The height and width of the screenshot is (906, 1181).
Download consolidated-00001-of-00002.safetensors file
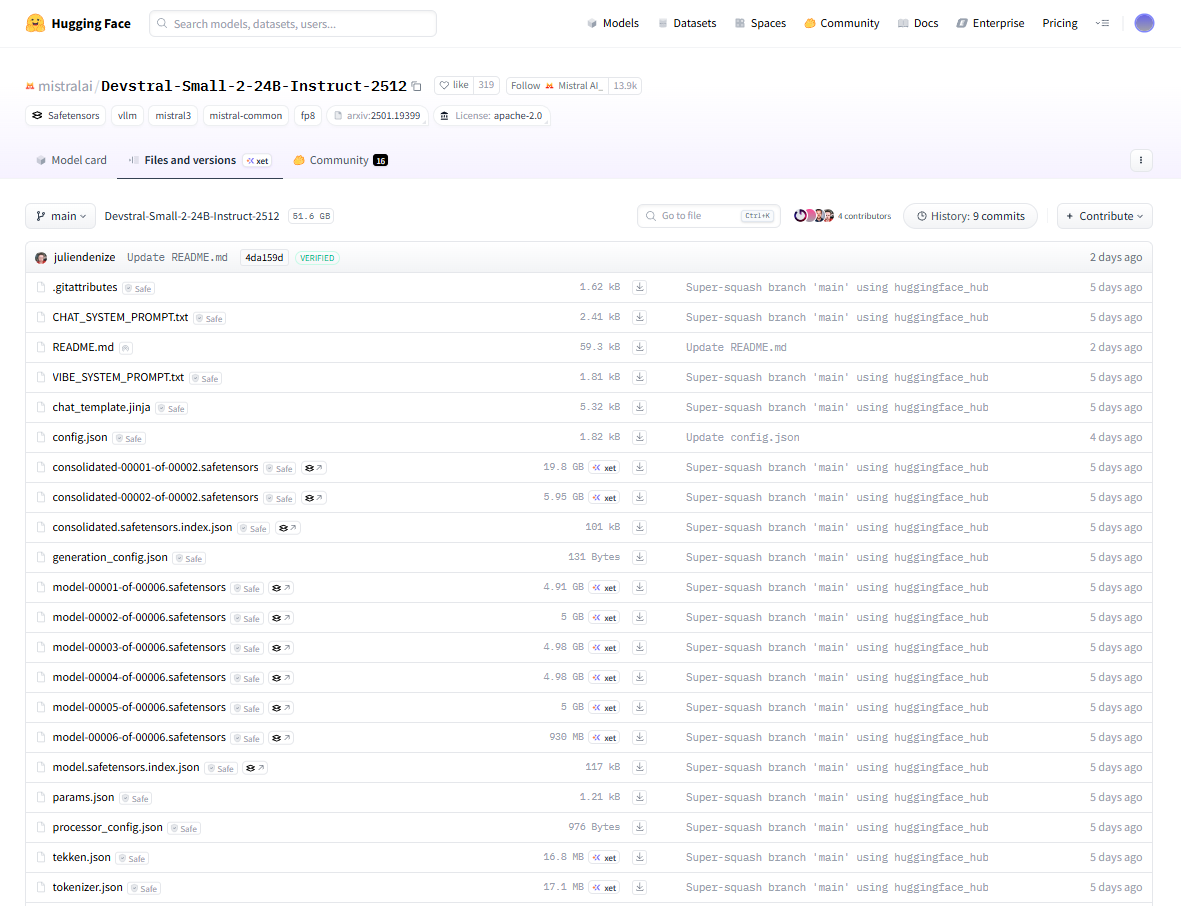639,467
